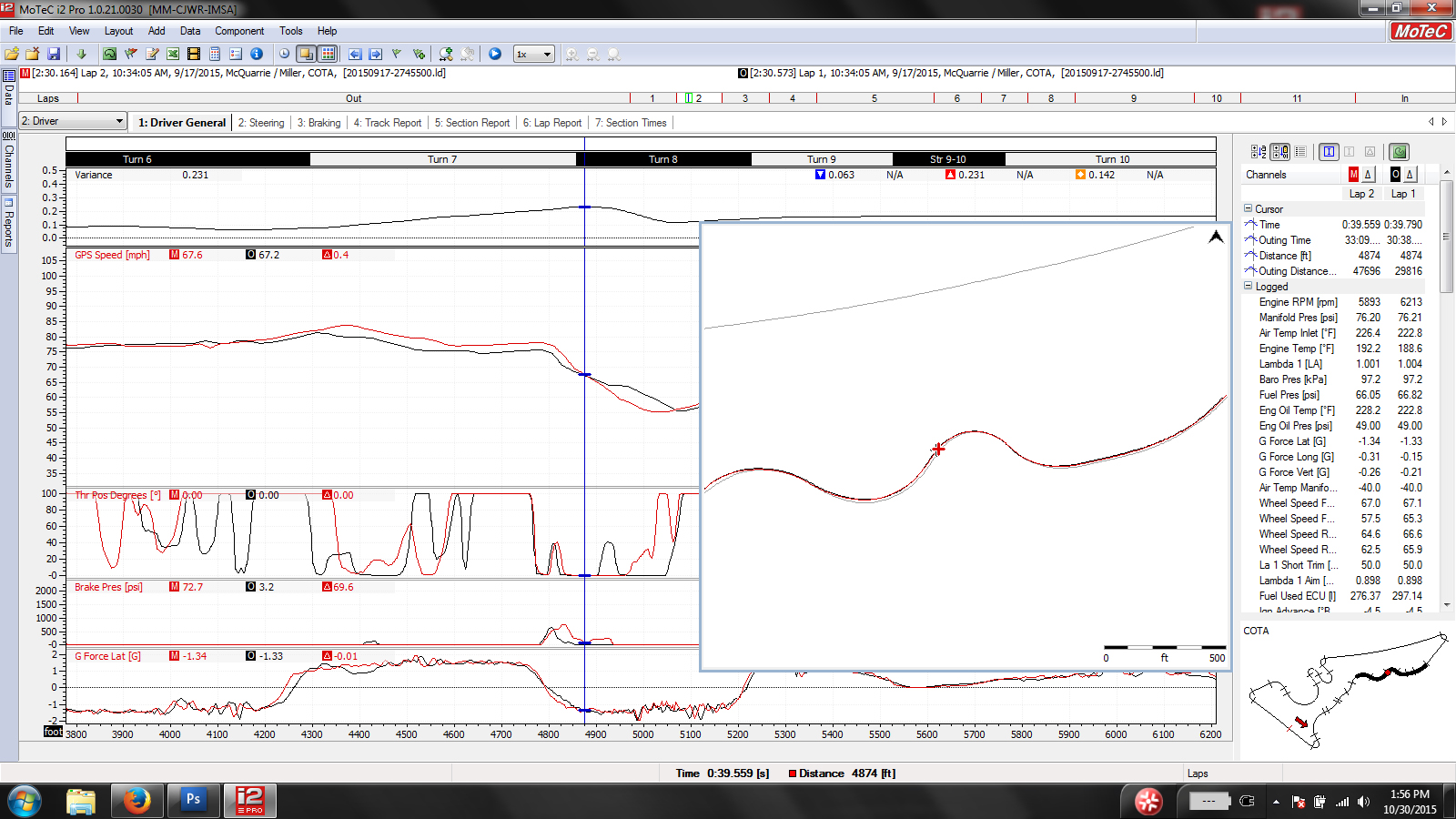Open the Driver workbook dropdown

(x=118, y=120)
